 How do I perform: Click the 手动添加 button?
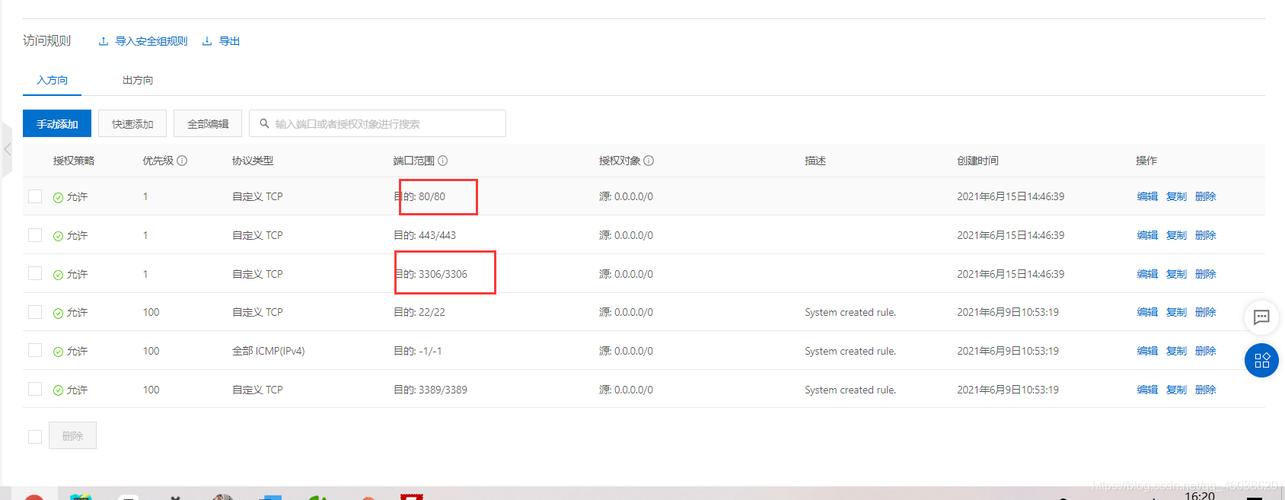tap(57, 124)
